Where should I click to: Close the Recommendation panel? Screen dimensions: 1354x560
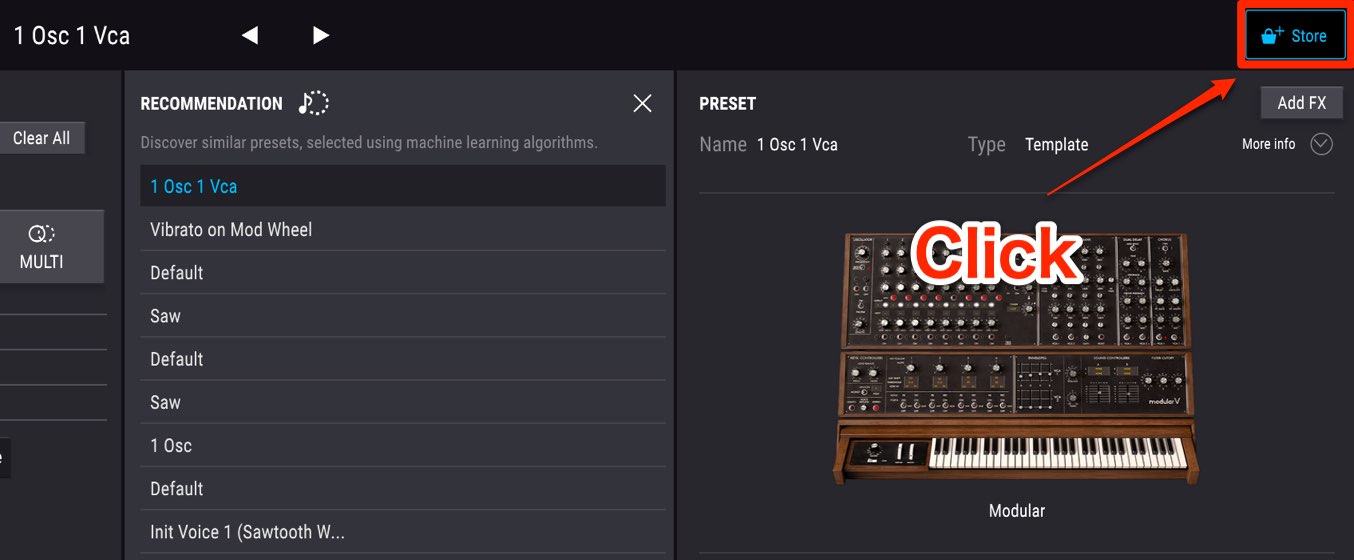coord(642,103)
